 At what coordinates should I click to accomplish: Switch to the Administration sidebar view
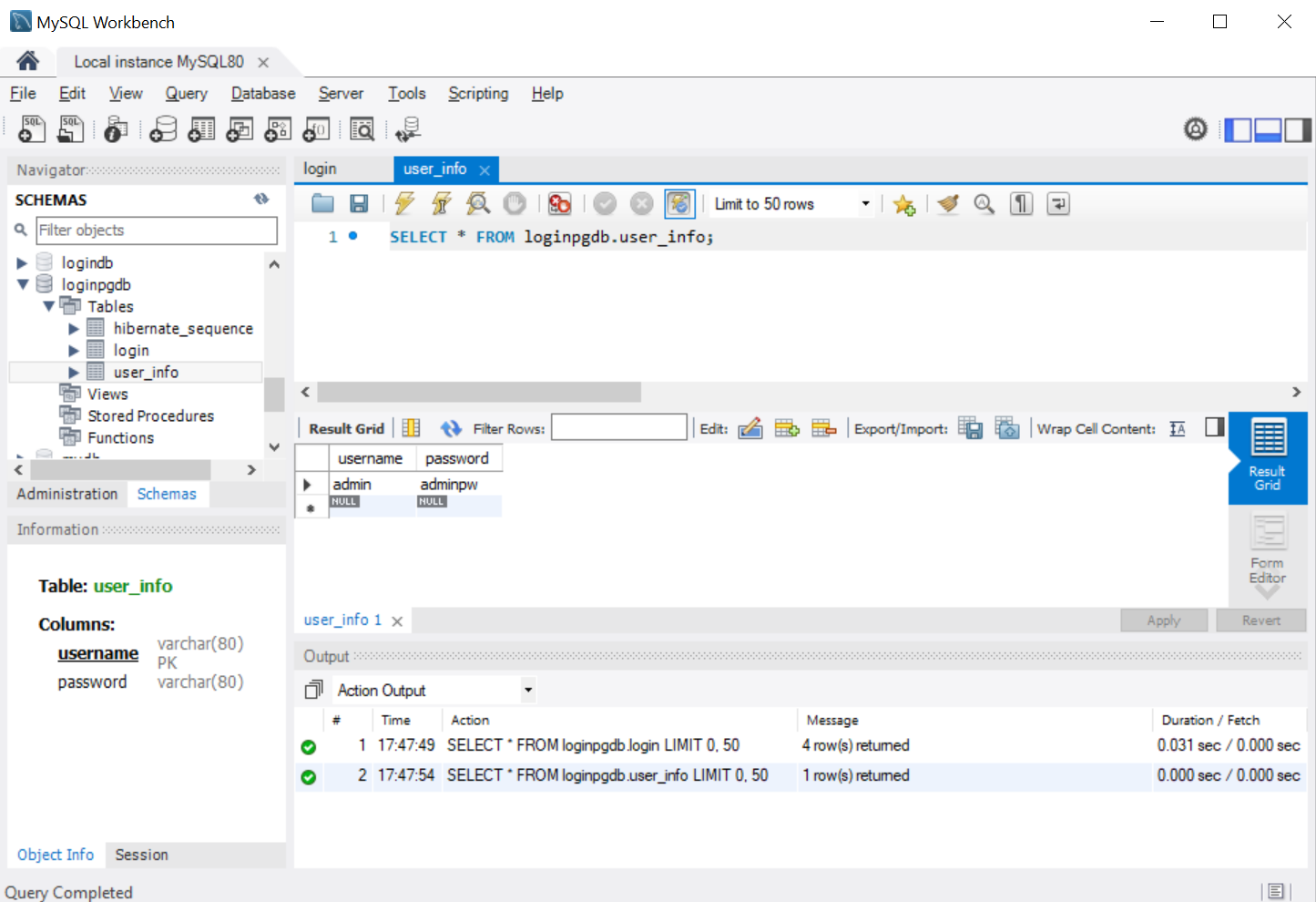66,493
